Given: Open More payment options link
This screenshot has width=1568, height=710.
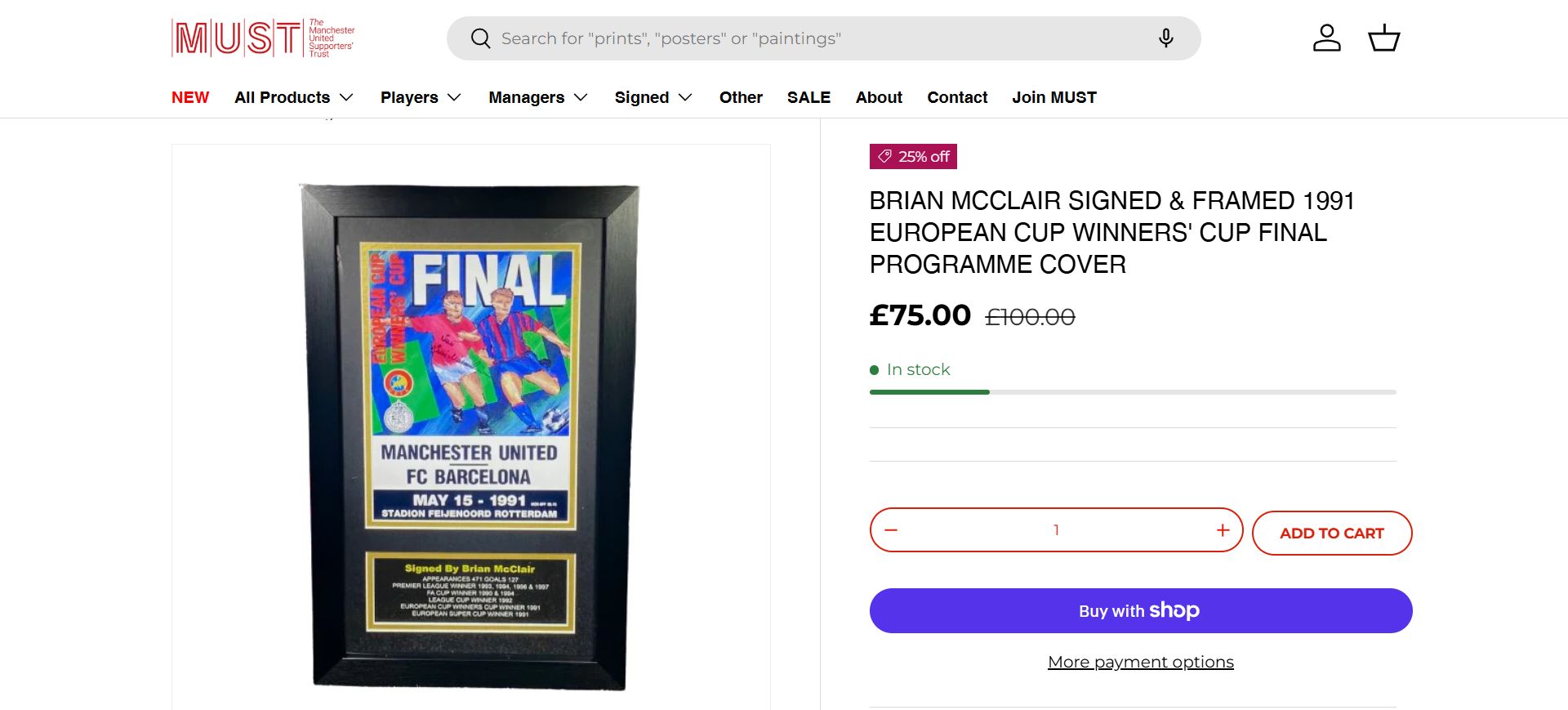Looking at the screenshot, I should point(1140,662).
